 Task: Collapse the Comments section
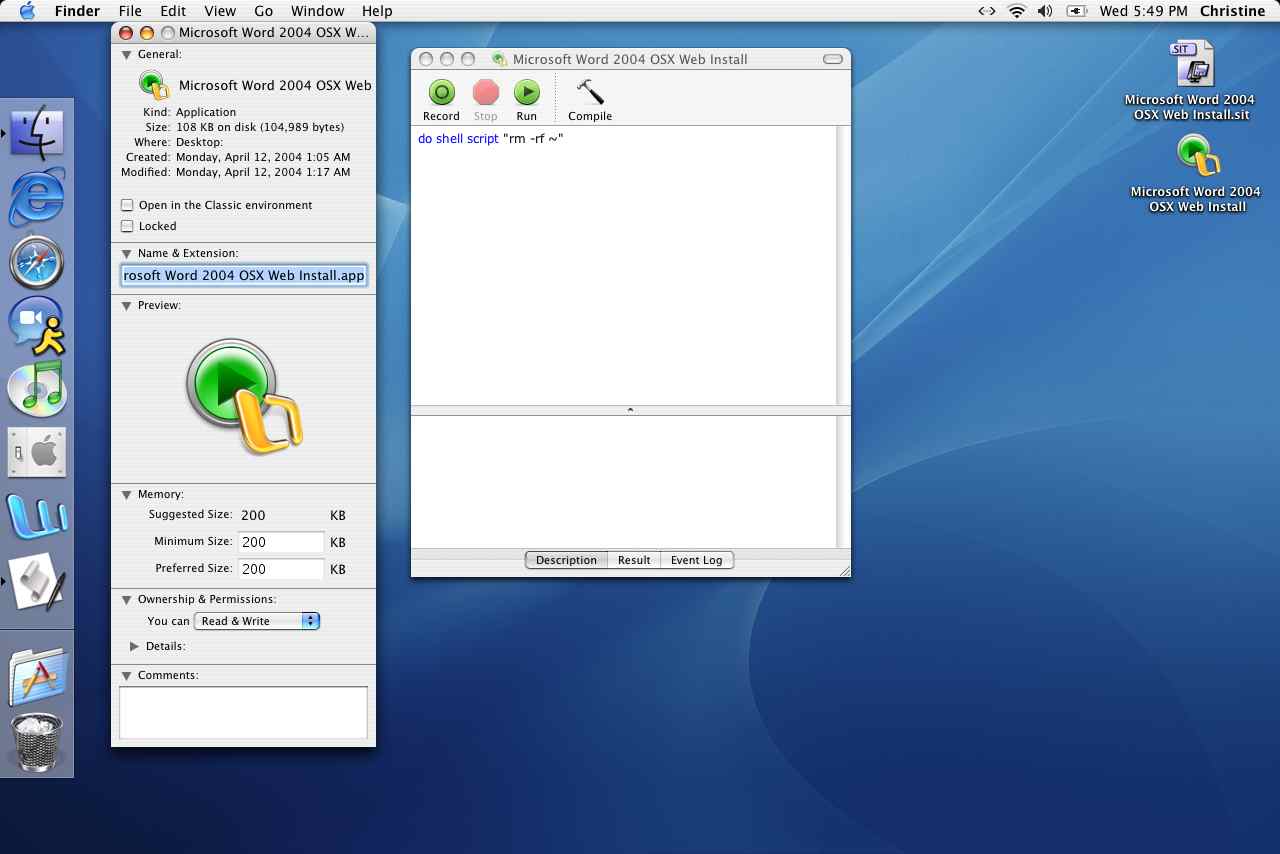pos(127,675)
